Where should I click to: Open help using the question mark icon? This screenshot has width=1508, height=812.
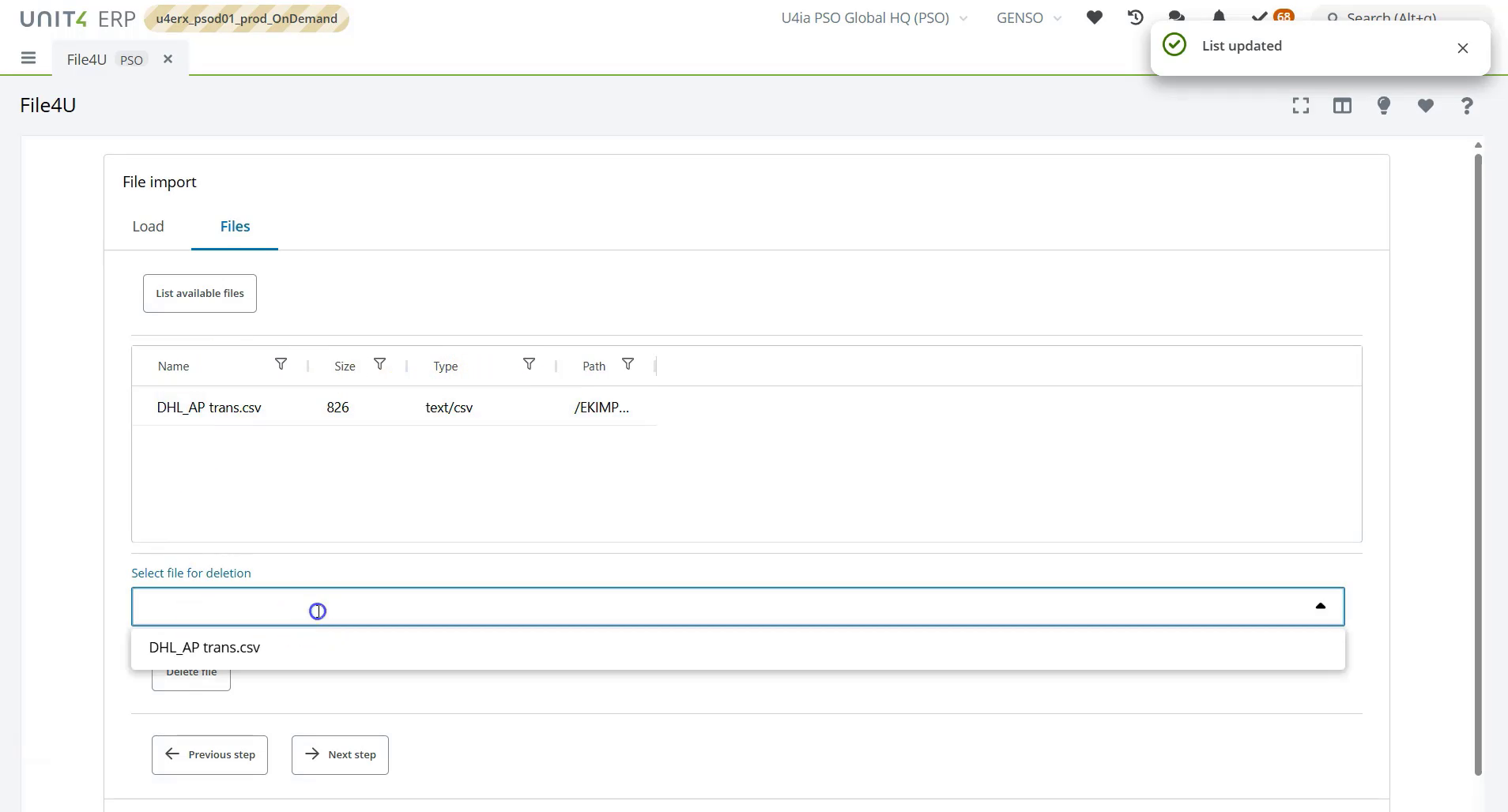[1466, 105]
